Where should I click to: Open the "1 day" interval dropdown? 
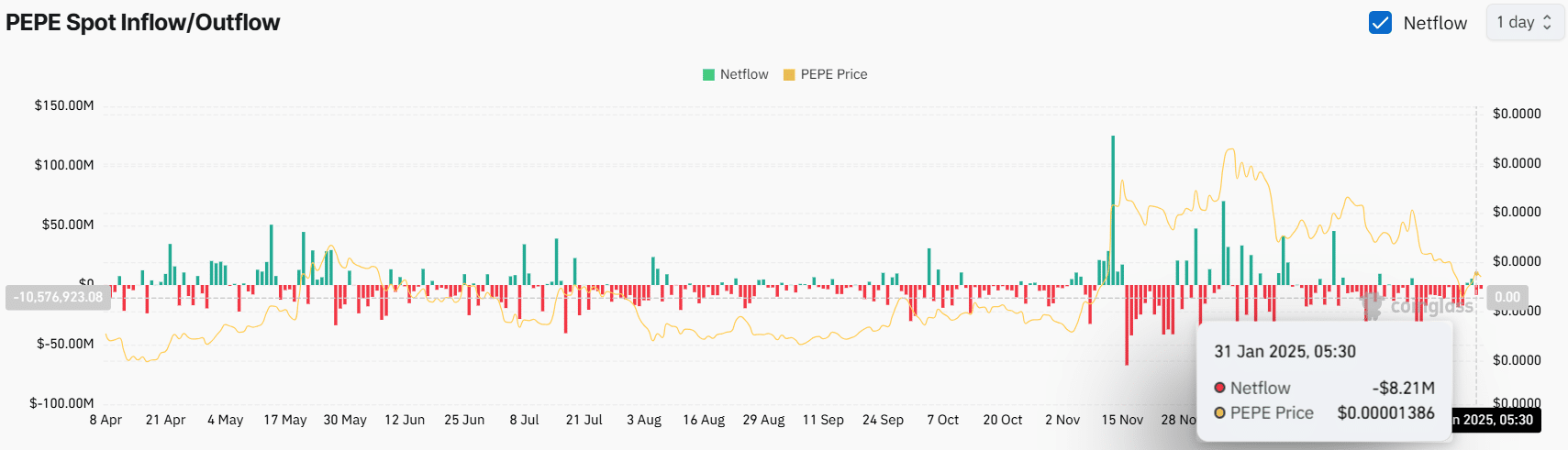(x=1524, y=23)
